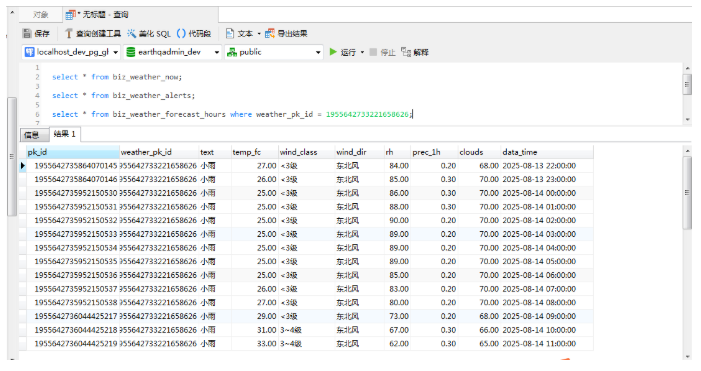This screenshot has height=371, width=701.
Task: Click the results grid scroll up arrow
Action: pos(687,151)
